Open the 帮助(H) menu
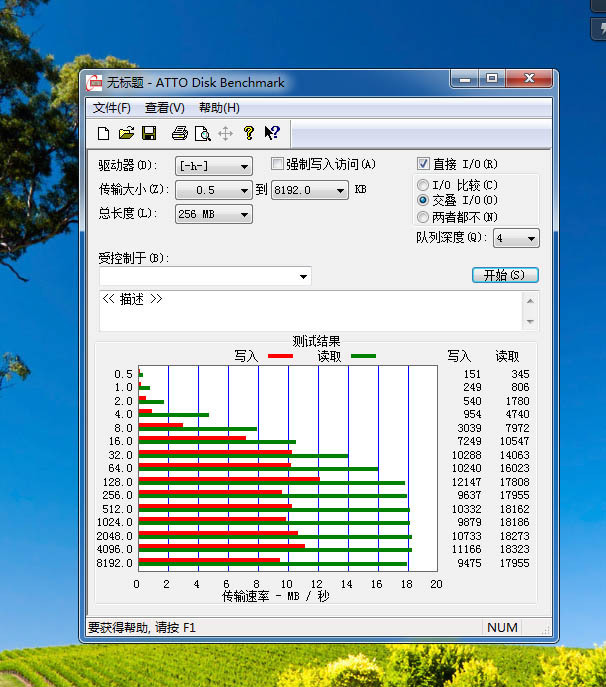Screen dimensions: 606x687 (219, 108)
